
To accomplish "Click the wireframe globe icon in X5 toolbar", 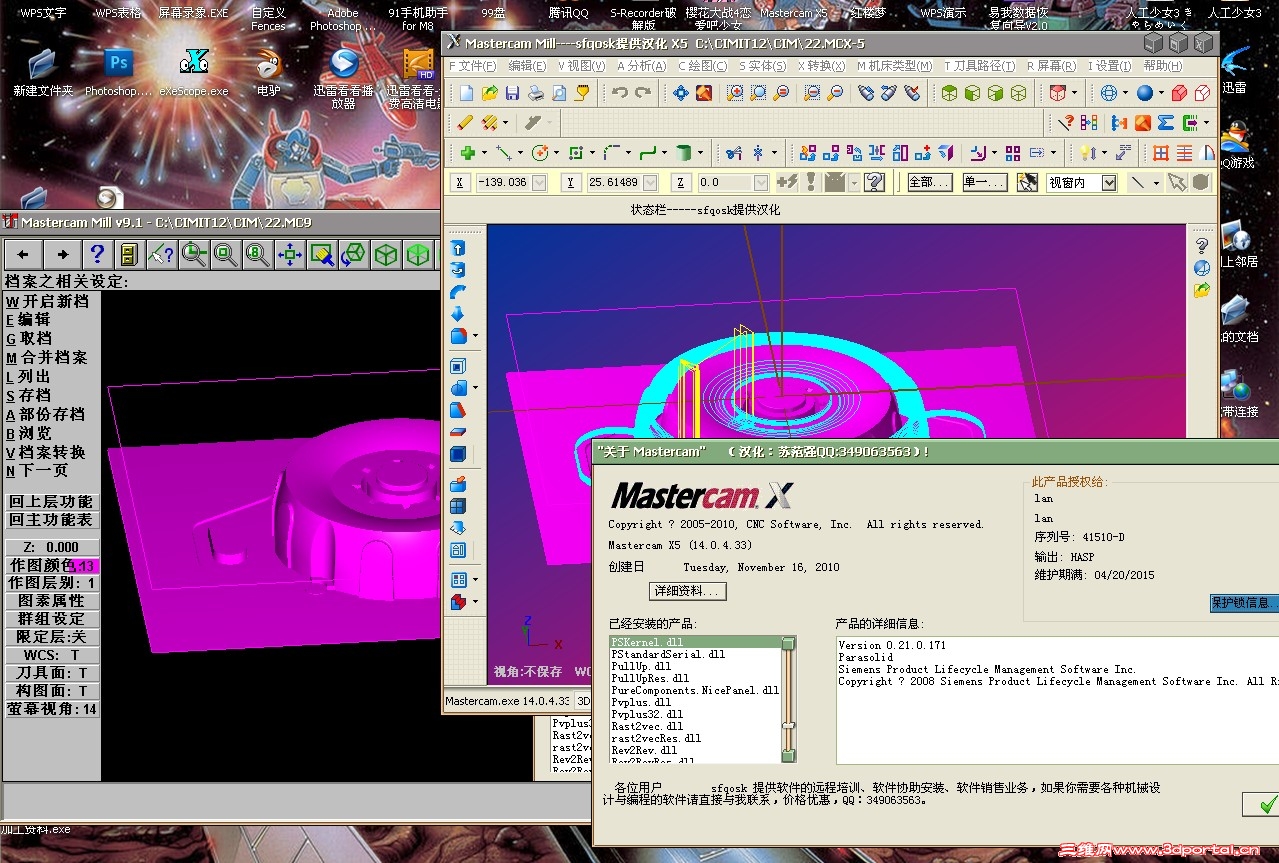I will [x=1109, y=93].
